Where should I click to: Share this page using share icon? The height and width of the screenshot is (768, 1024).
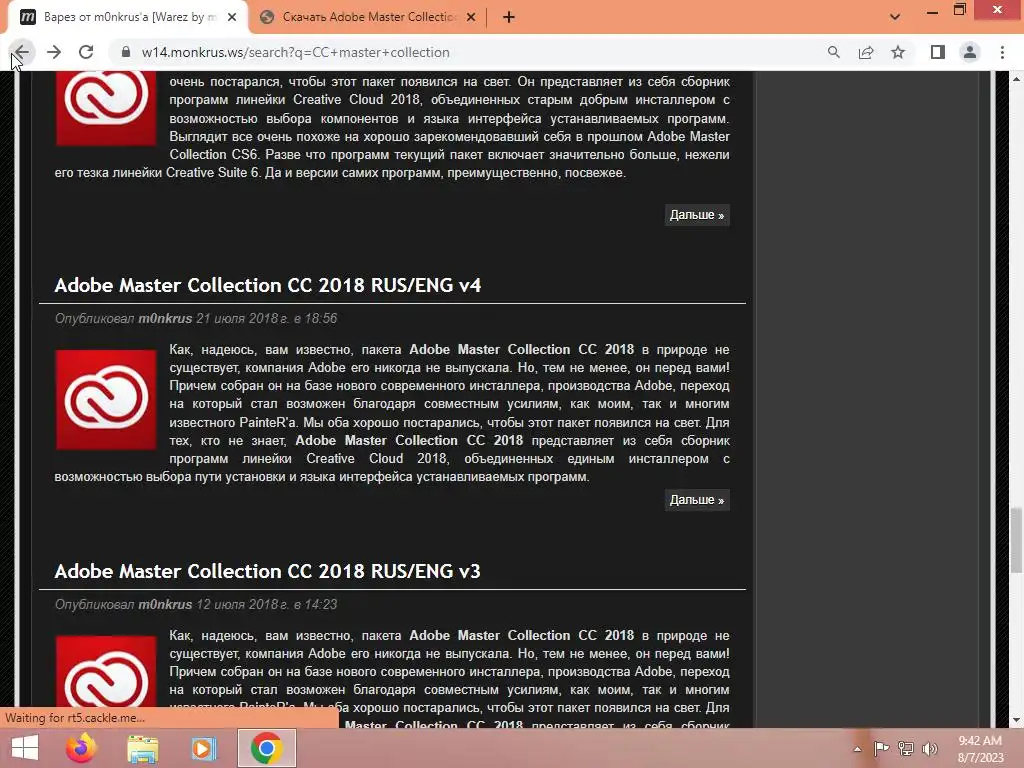(x=866, y=52)
